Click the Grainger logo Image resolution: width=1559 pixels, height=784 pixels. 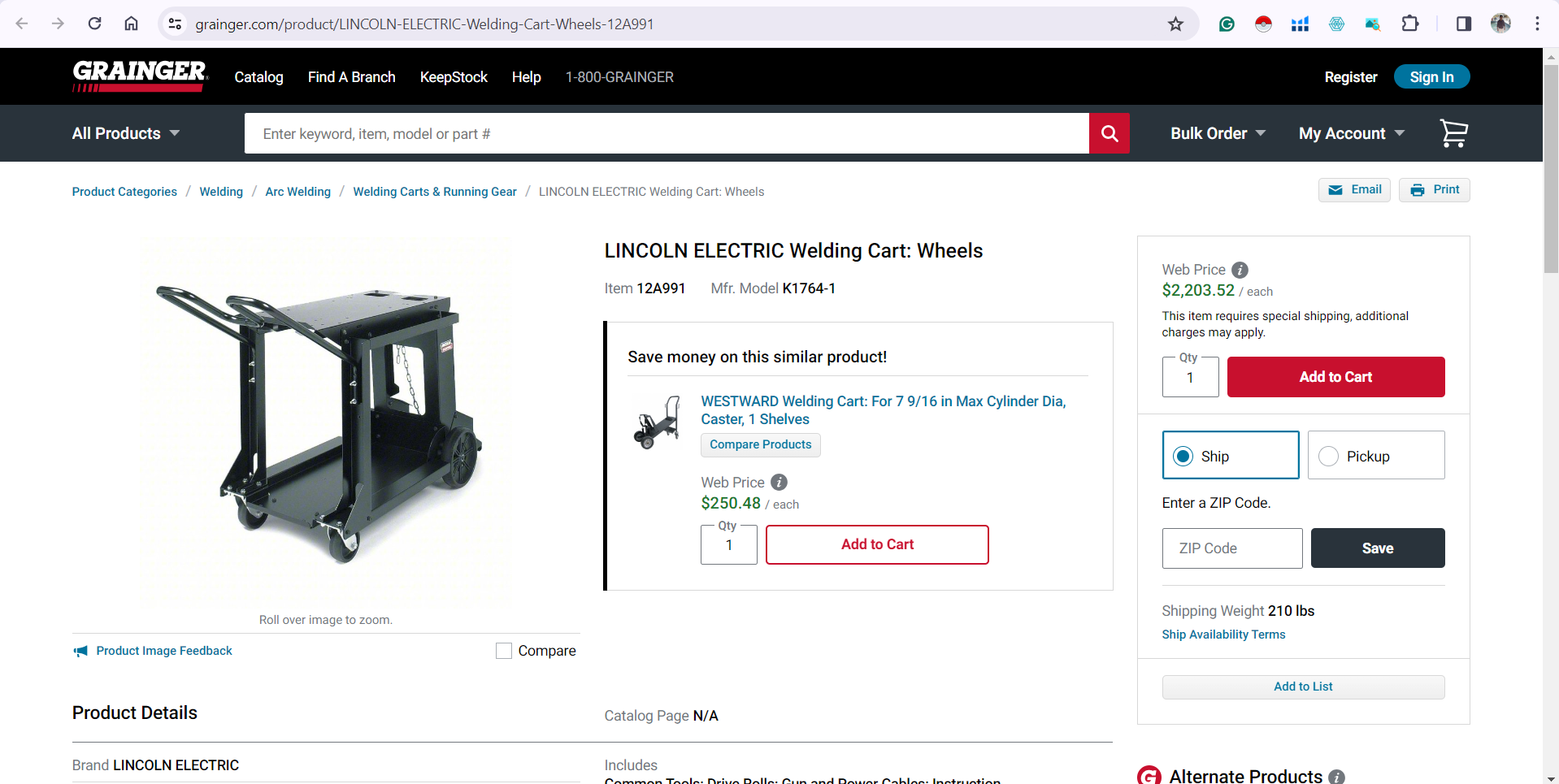pos(140,76)
